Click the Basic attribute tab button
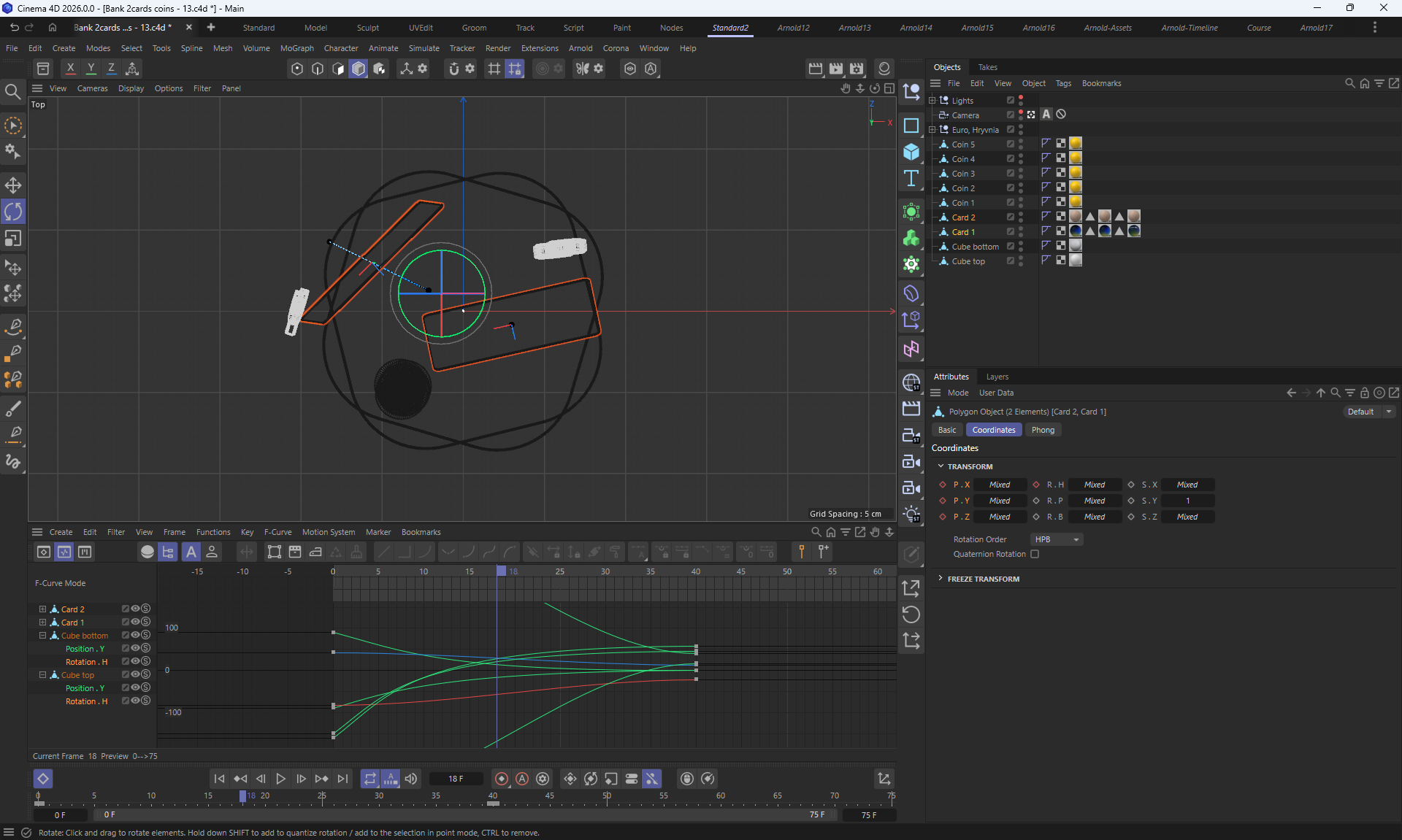 946,430
